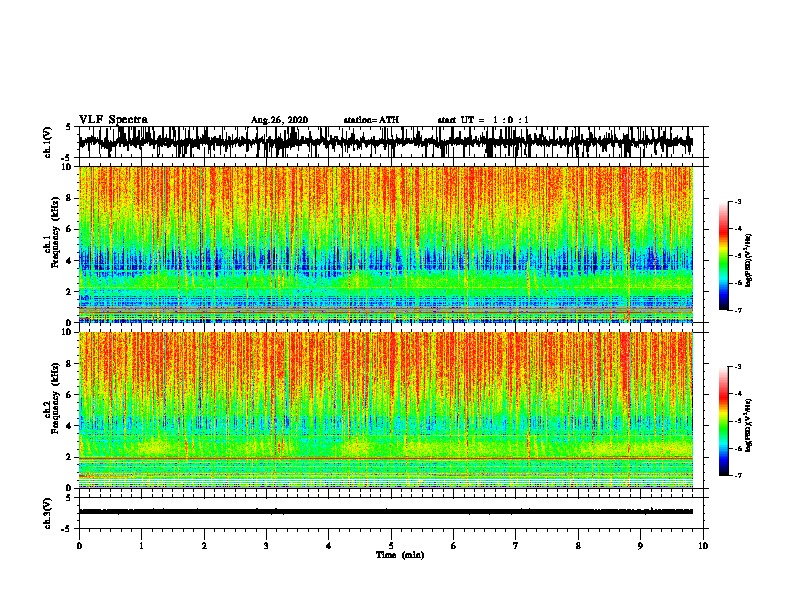Click time axis tick label "9"
The height and width of the screenshot is (612, 792).
click(640, 546)
